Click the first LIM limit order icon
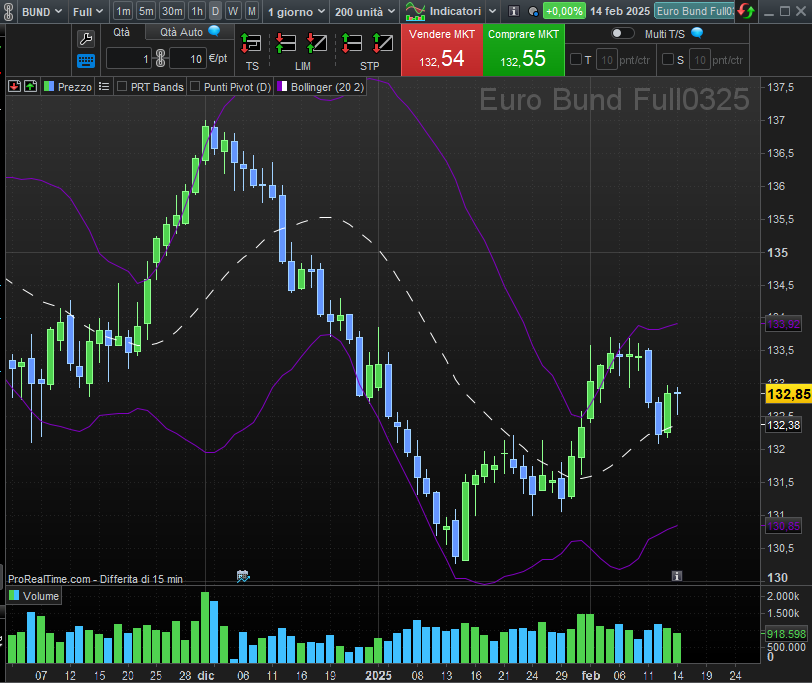Image resolution: width=812 pixels, height=683 pixels. pos(286,43)
